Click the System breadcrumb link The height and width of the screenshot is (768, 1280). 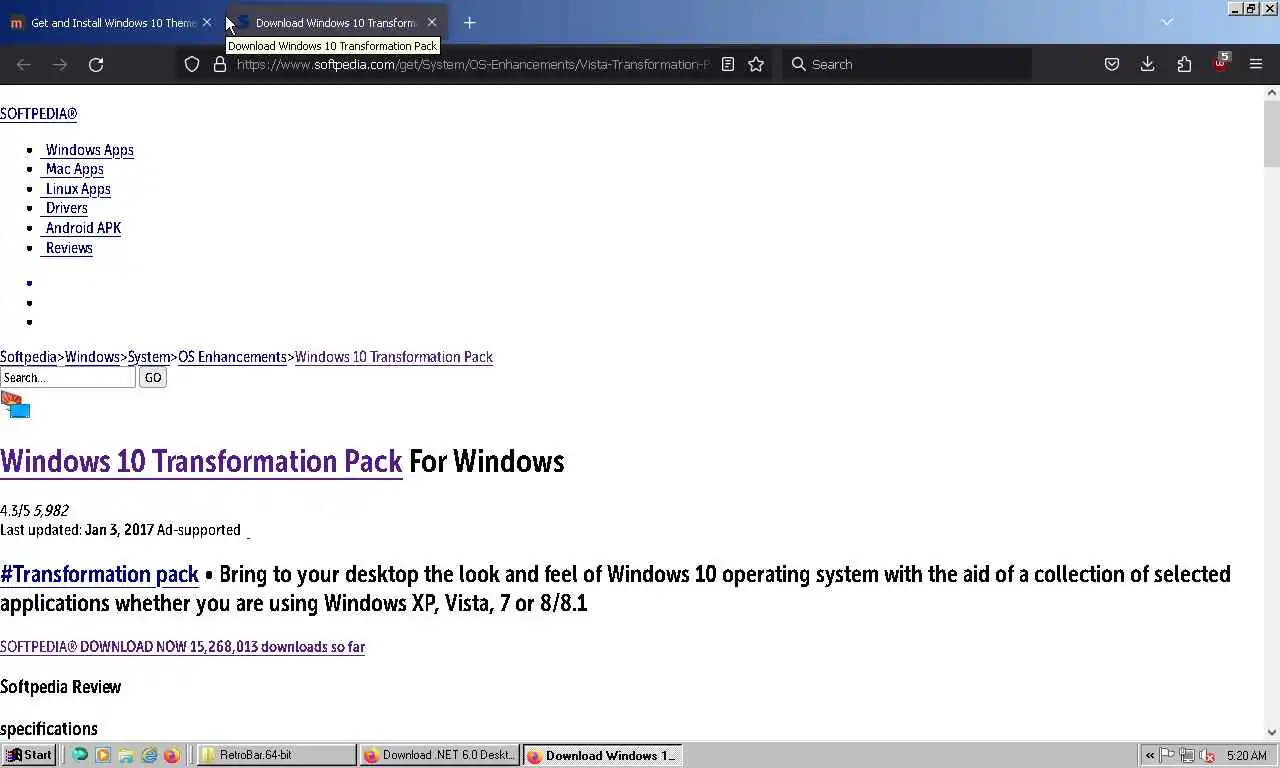pos(148,357)
